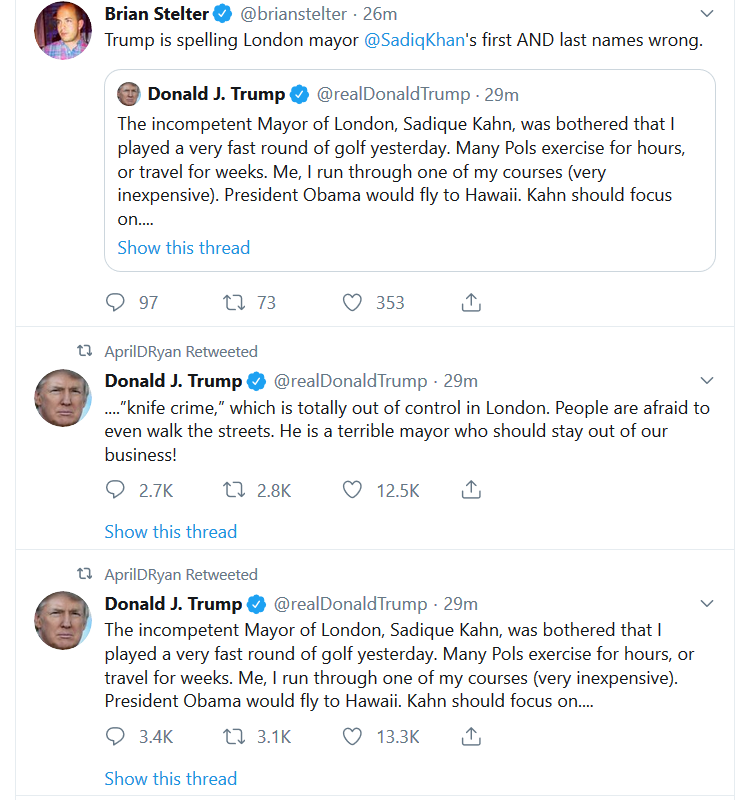Expand options menu on bottom Trump tweet
This screenshot has width=740, height=800.
click(707, 604)
